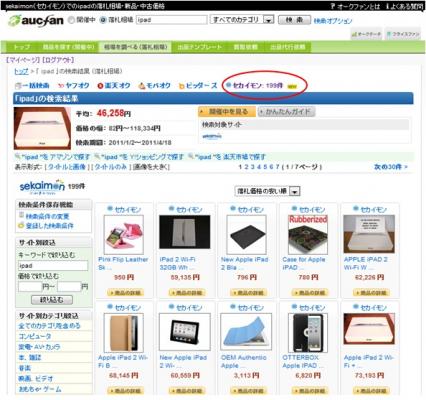The width and height of the screenshot is (426, 400).
Task: Open 検索条件の変更 icon link
Action: pyautogui.click(x=44, y=216)
